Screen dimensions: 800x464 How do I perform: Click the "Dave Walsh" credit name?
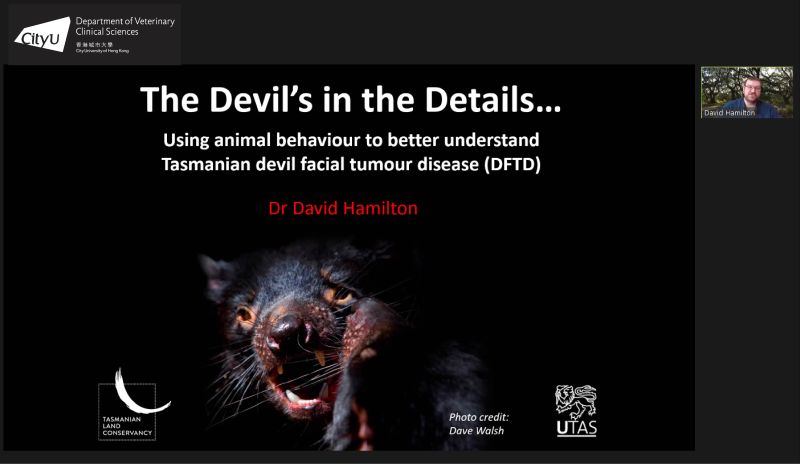[x=477, y=433]
